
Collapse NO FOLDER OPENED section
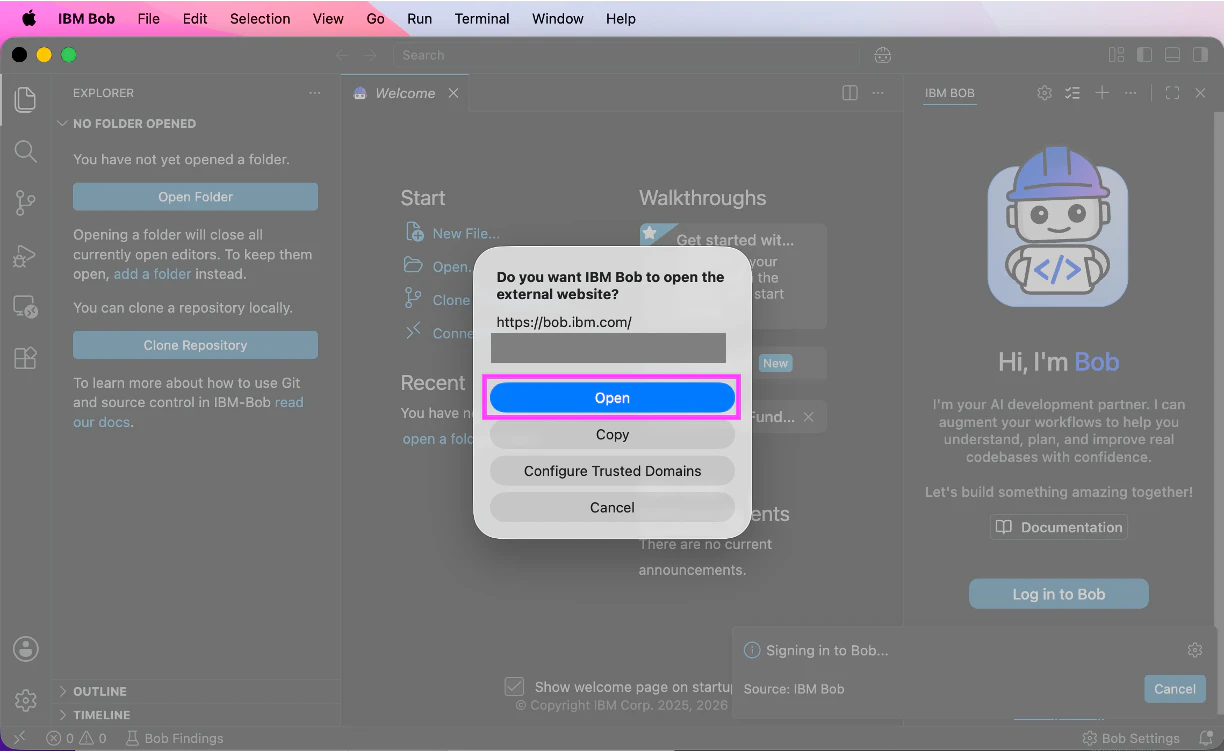point(134,124)
